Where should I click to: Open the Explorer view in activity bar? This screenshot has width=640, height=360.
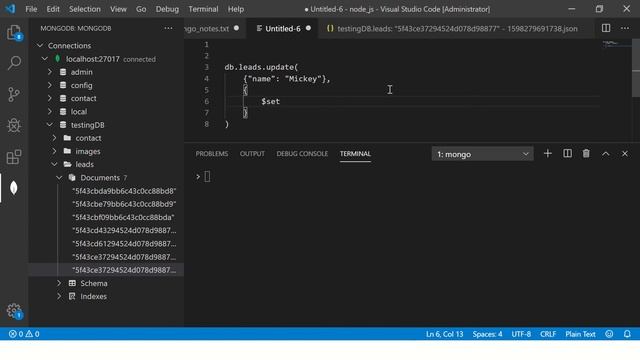pos(14,32)
